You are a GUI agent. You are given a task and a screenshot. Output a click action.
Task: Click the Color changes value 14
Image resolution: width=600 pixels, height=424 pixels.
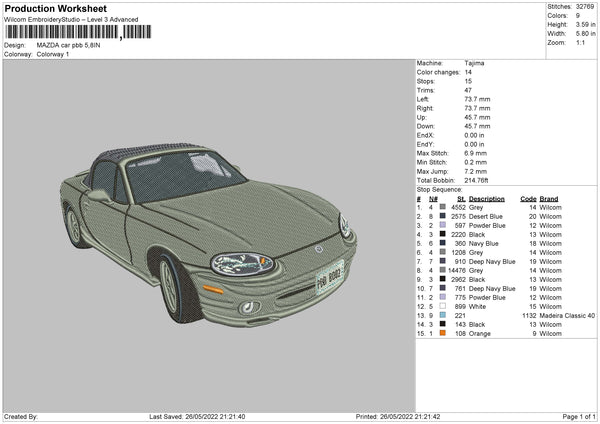coord(468,72)
